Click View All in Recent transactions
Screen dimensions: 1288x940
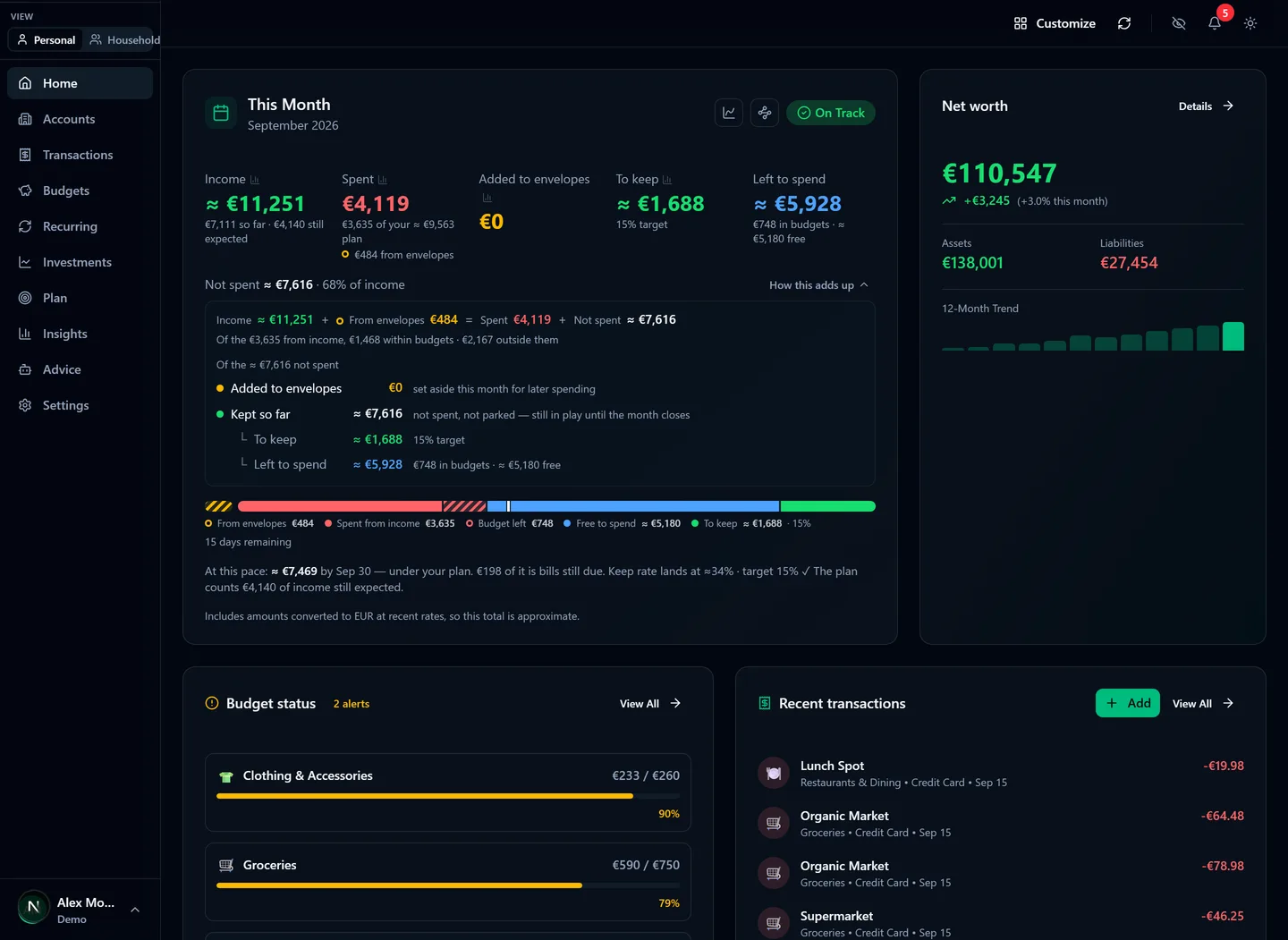[x=1203, y=704]
